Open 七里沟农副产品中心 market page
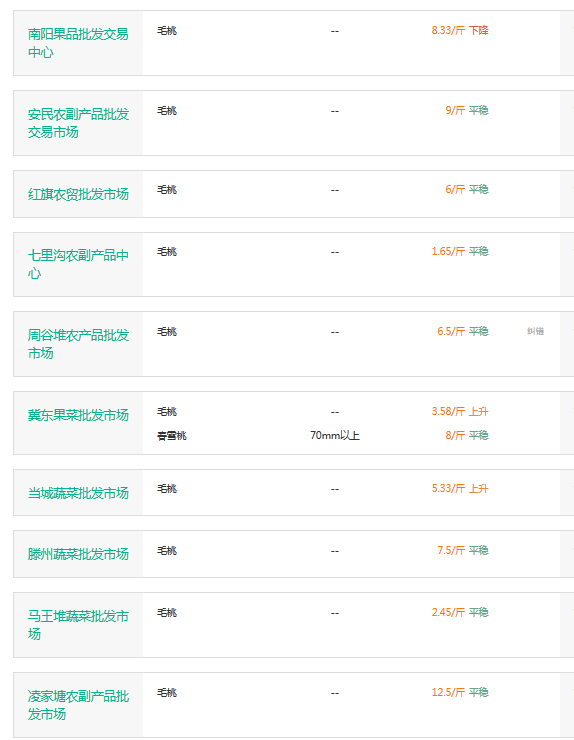The image size is (574, 740). [x=78, y=264]
